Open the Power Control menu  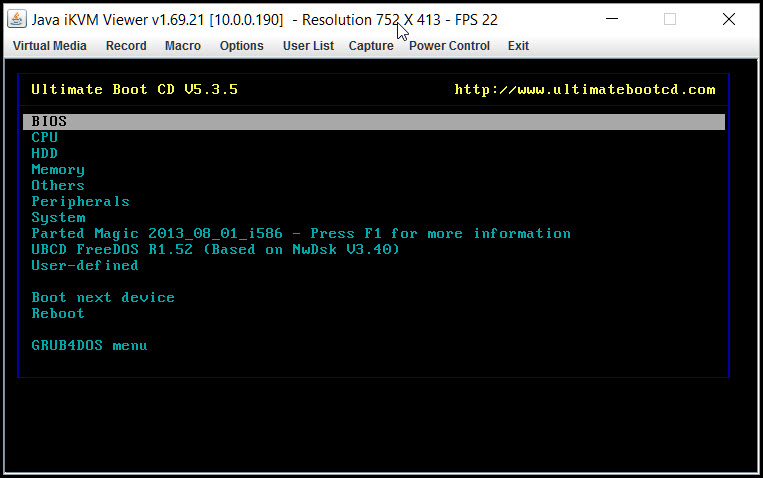pyautogui.click(x=449, y=46)
